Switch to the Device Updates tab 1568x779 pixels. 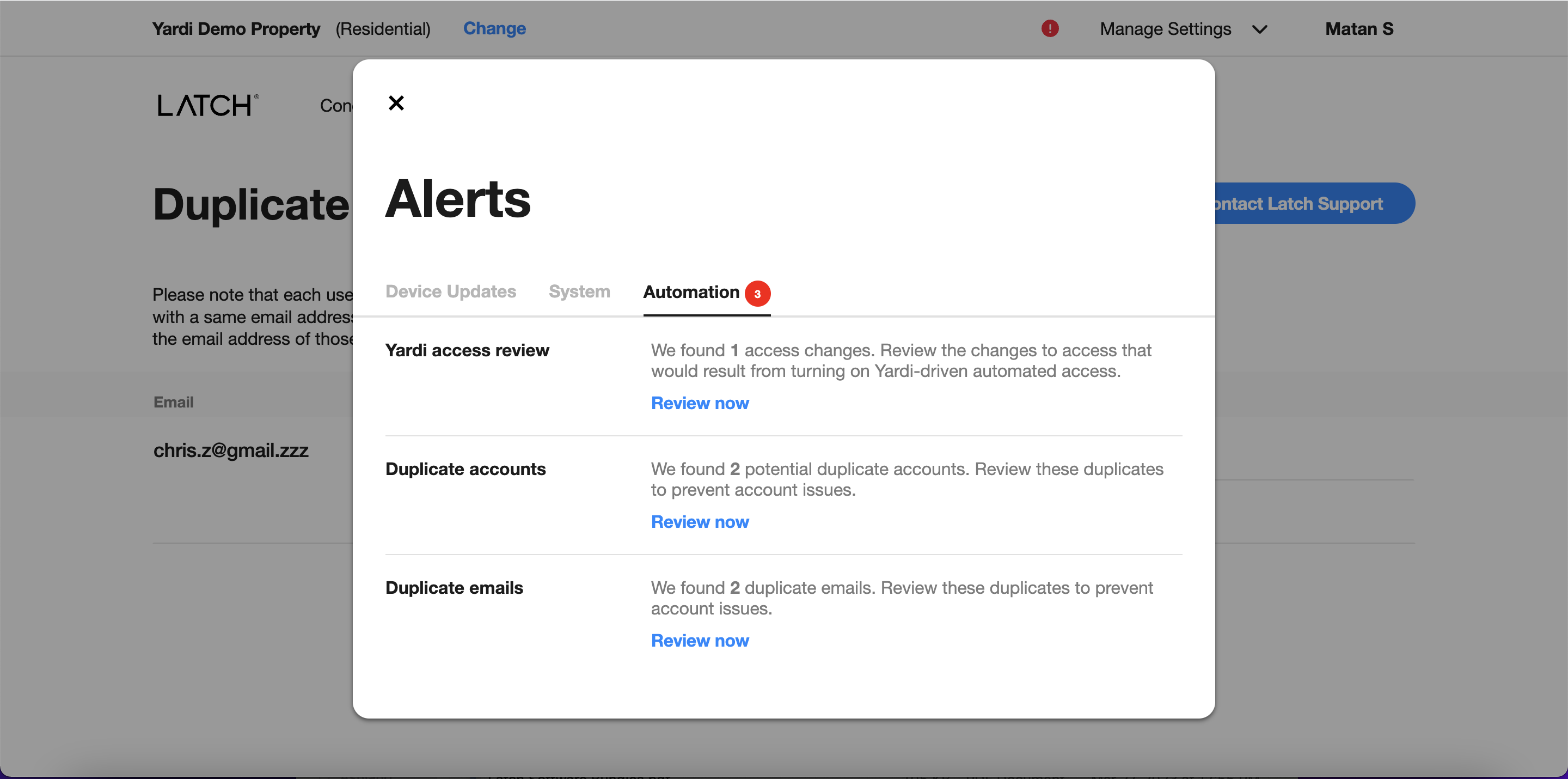[x=450, y=291]
